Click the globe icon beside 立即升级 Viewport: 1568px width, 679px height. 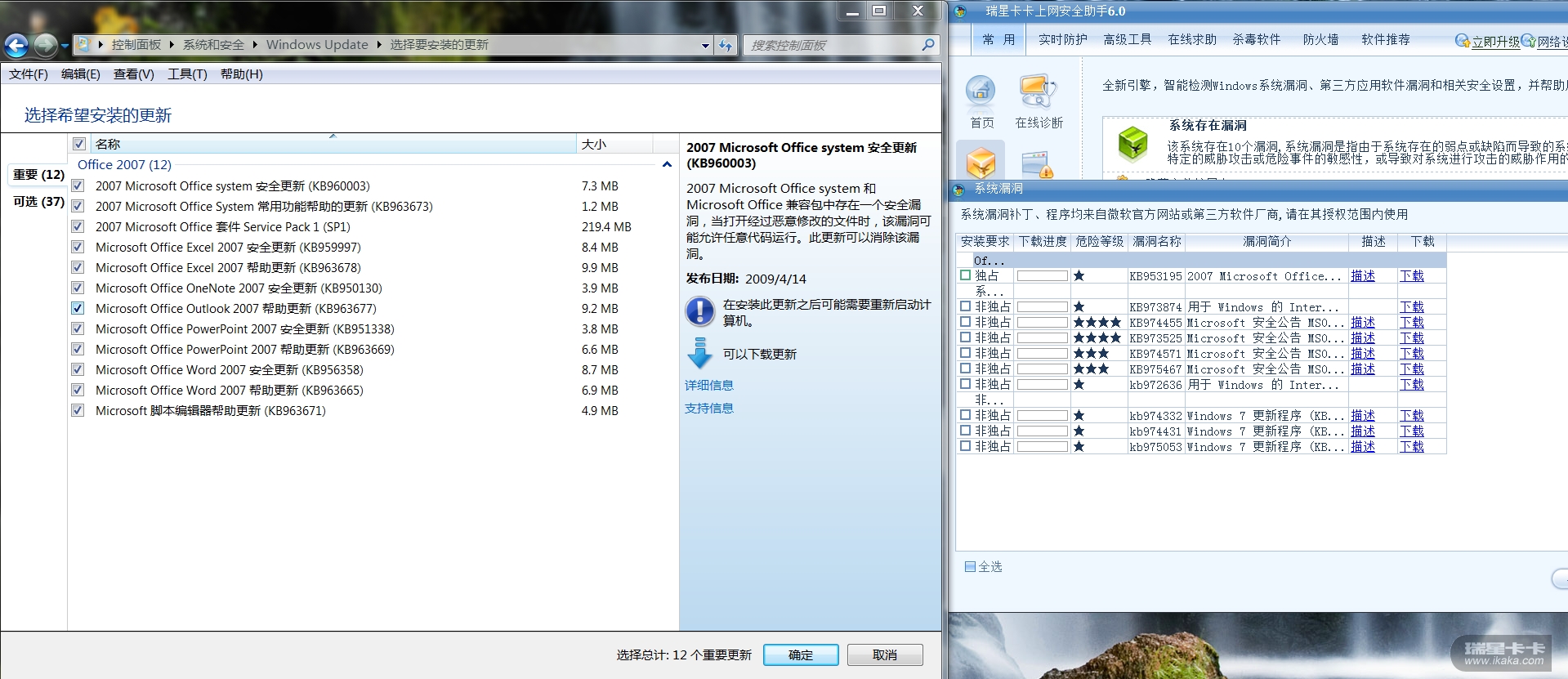click(1462, 41)
